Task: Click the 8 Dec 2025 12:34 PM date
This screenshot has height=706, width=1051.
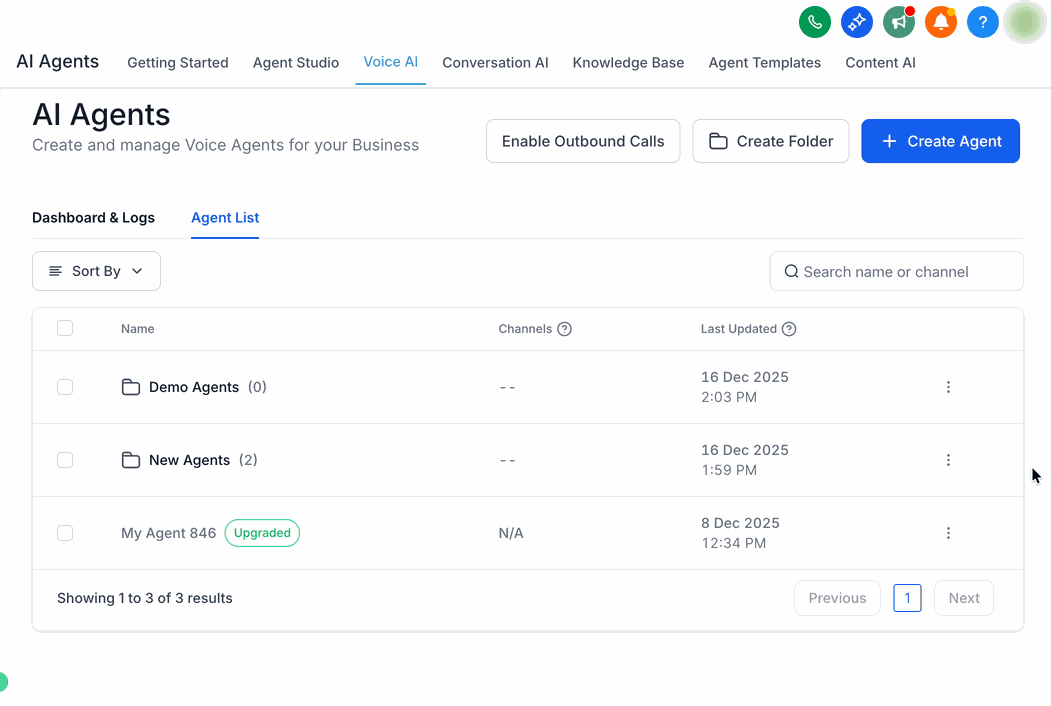Action: pyautogui.click(x=740, y=533)
